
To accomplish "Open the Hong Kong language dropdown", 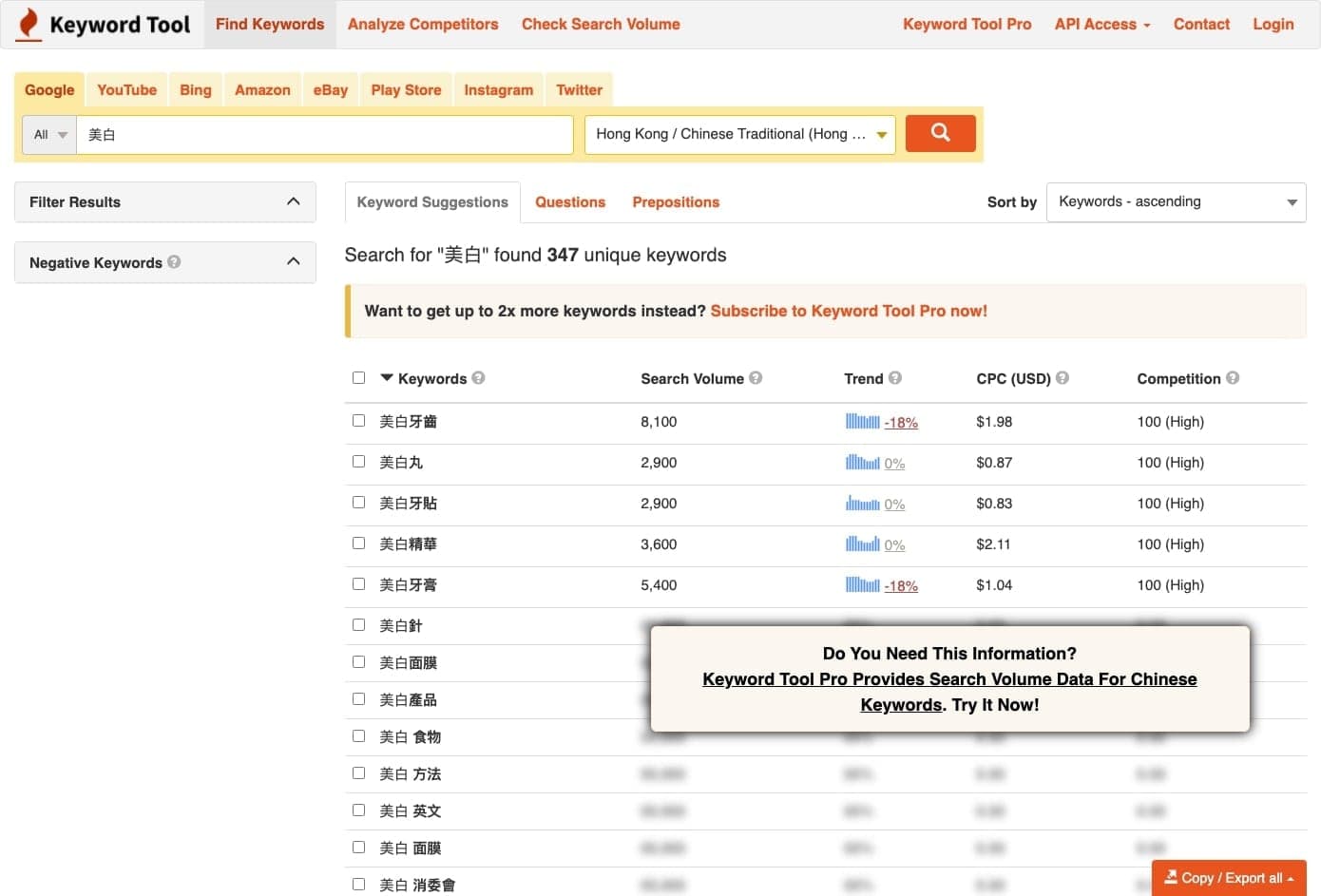I will (740, 134).
